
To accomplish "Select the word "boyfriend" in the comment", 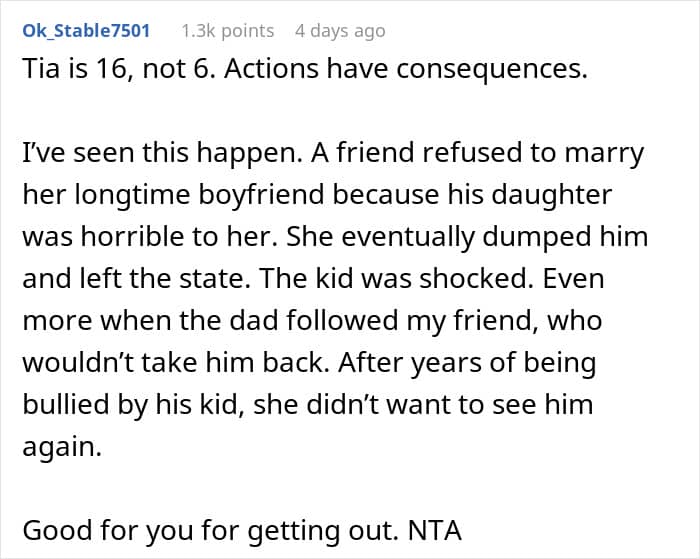I will 261,195.
